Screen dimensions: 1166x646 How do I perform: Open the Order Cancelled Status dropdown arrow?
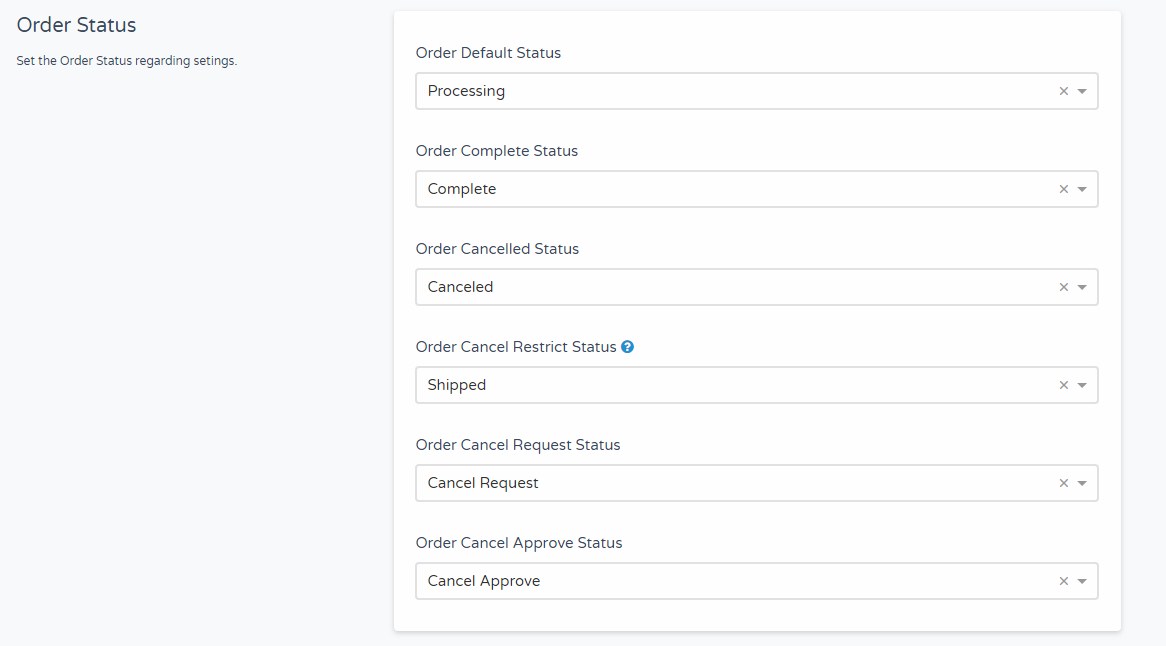click(x=1082, y=288)
